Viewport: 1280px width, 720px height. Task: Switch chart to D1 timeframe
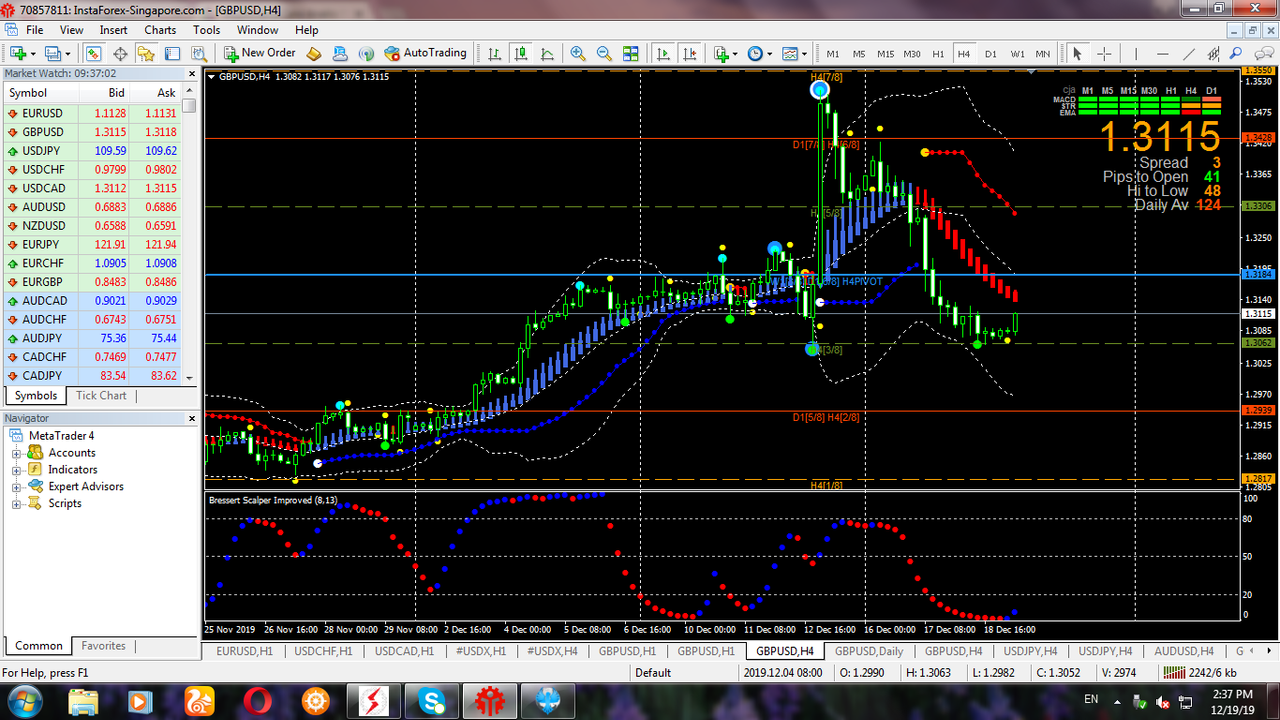tap(990, 53)
